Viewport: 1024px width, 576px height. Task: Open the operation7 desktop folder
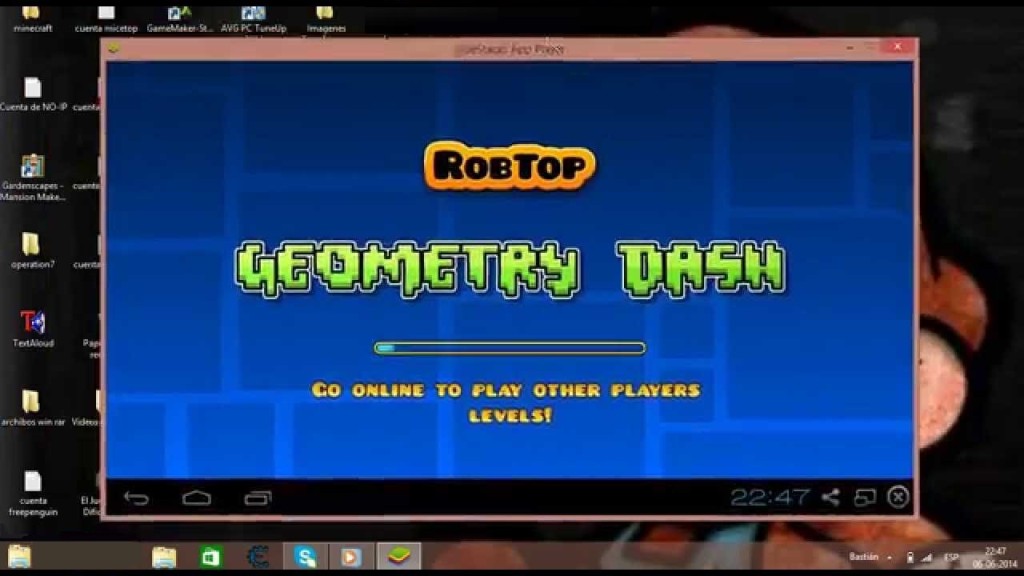click(x=33, y=251)
